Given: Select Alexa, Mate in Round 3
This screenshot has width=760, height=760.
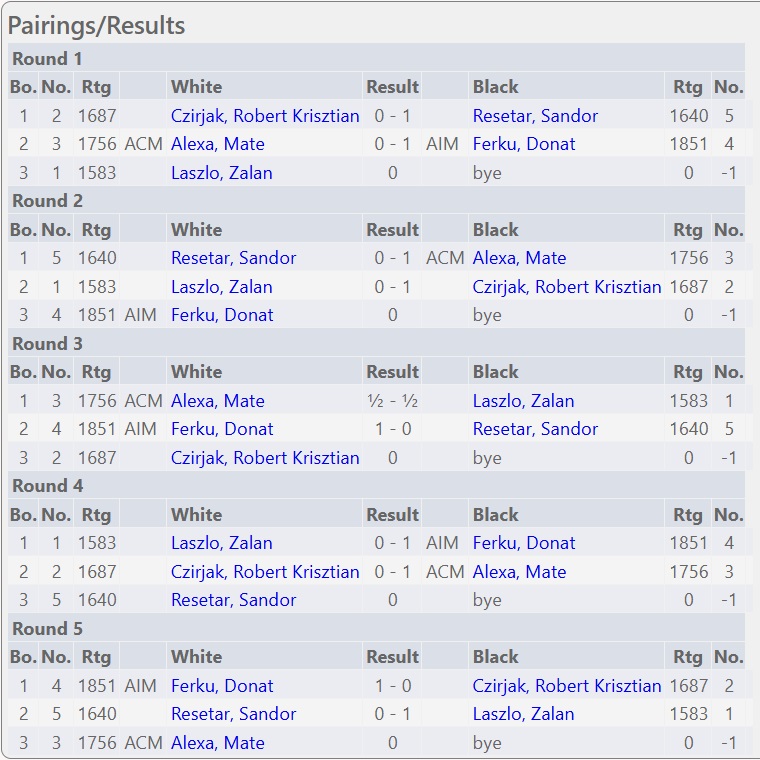Looking at the screenshot, I should (217, 401).
